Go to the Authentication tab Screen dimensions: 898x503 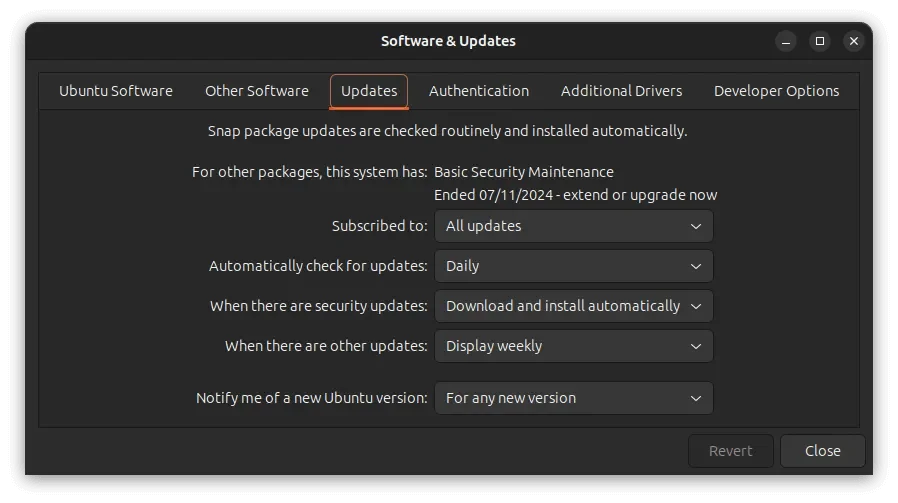479,91
